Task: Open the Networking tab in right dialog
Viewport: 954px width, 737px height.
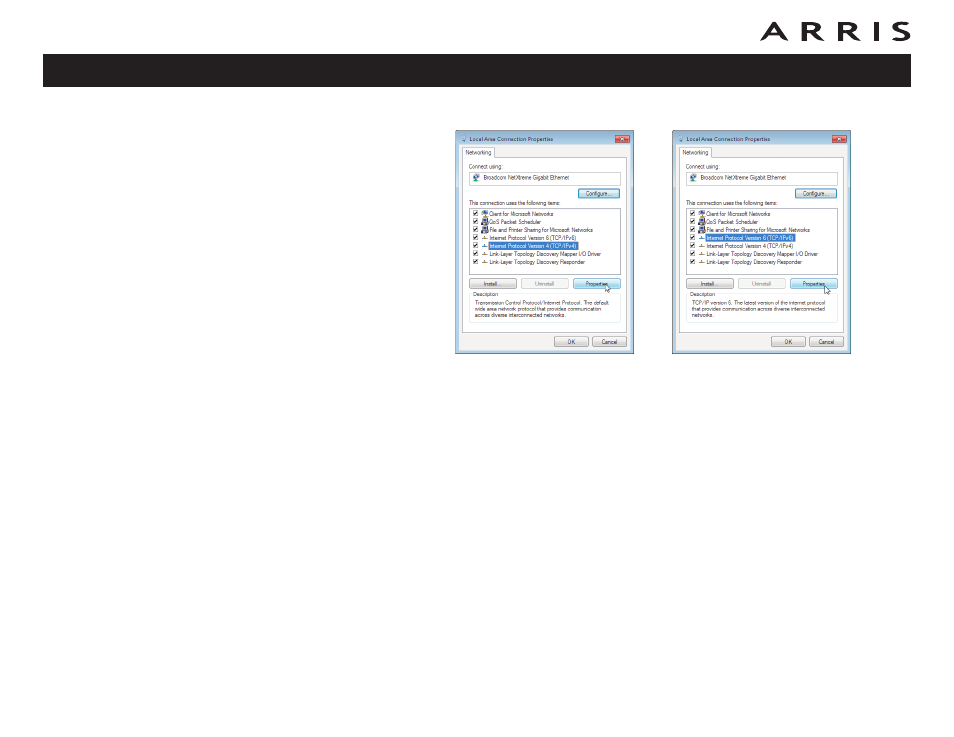Action: [x=696, y=153]
